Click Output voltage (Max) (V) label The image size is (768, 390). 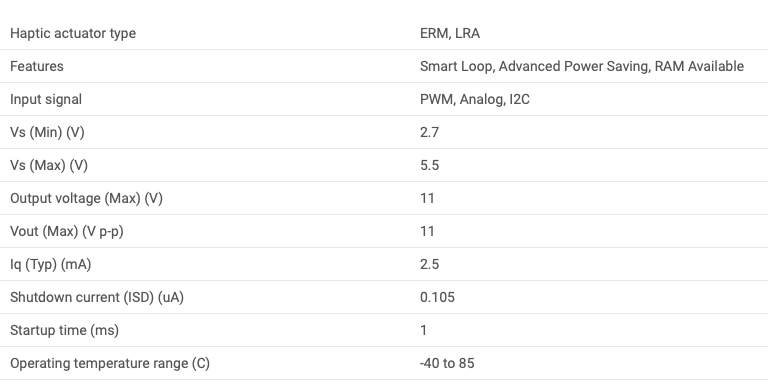pos(86,198)
